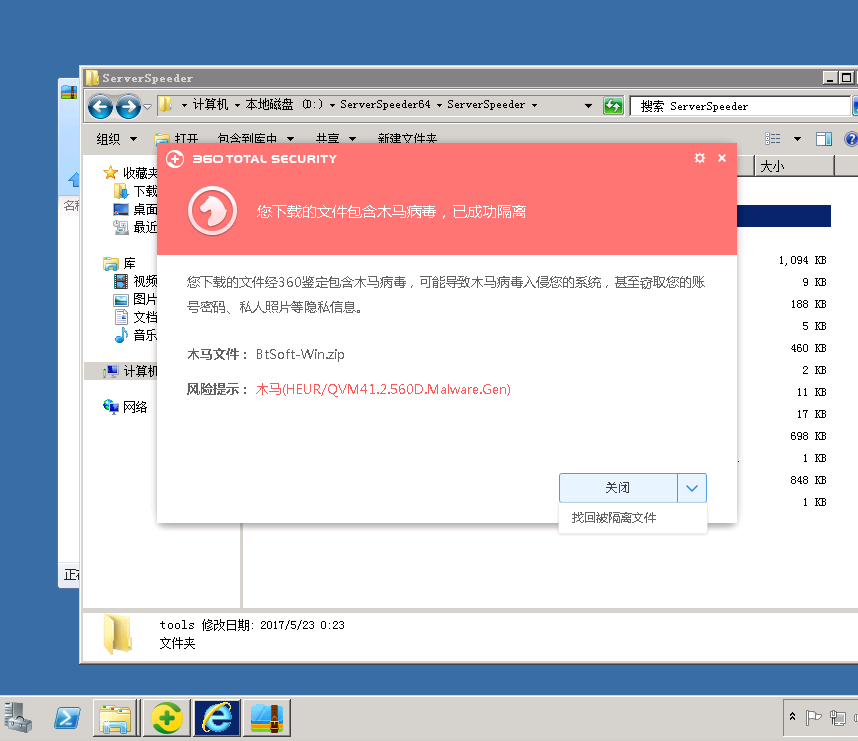This screenshot has width=858, height=741.
Task: Click Action Center flag tray icon
Action: point(813,716)
